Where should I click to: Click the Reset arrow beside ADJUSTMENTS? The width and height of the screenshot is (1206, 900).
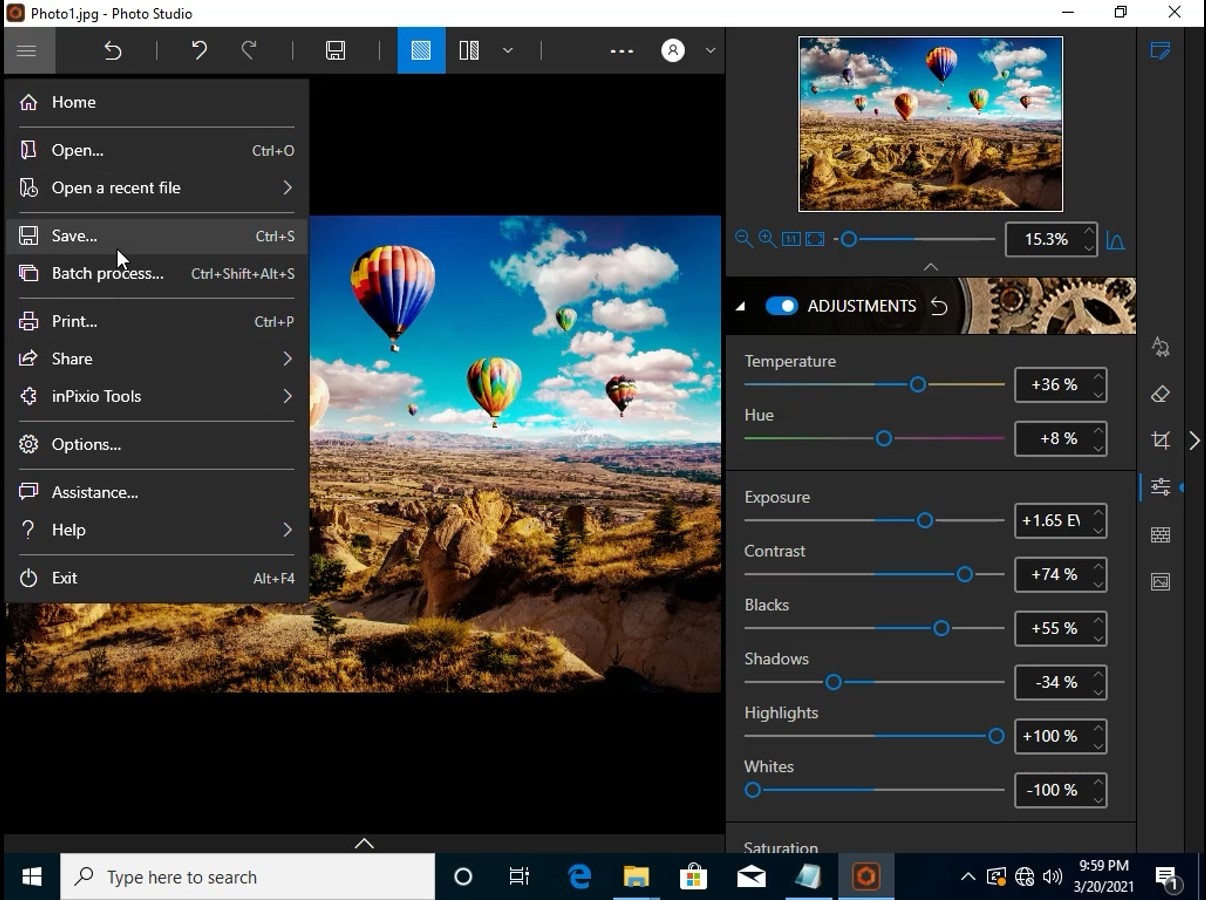coord(939,307)
